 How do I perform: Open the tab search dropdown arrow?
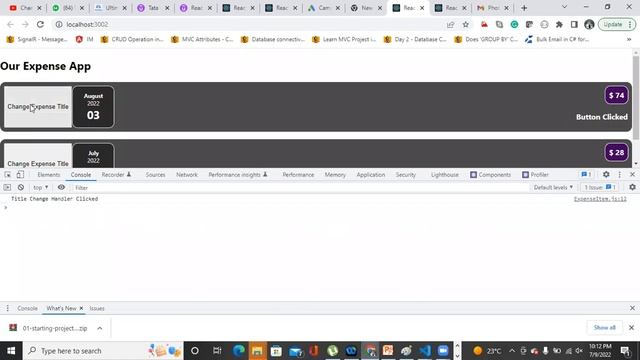pos(564,7)
